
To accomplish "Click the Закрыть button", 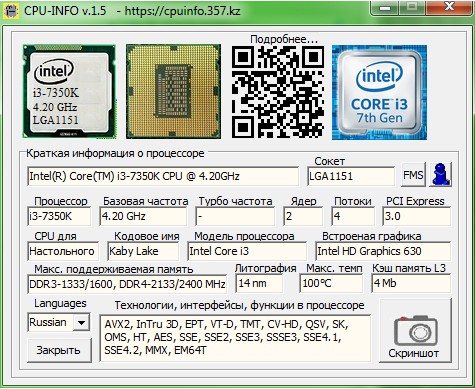I will 59,350.
